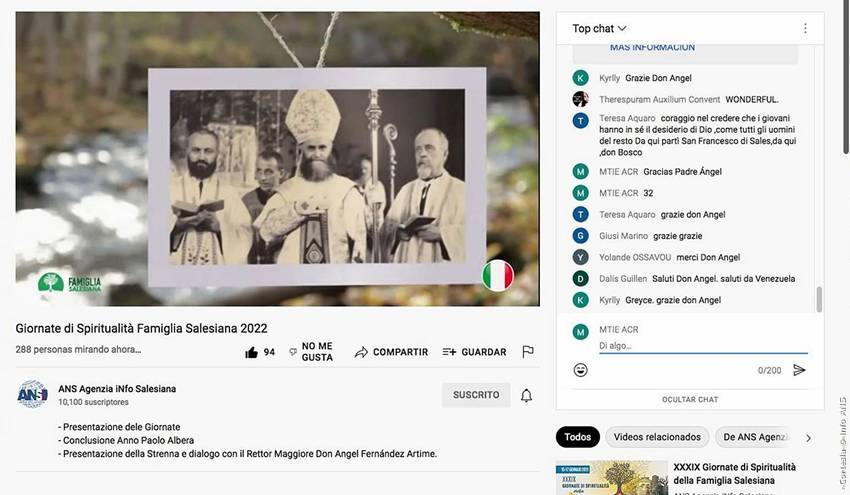Screen dimensions: 850x495
Task: Open the COMPARTIR share option
Action: coord(391,352)
